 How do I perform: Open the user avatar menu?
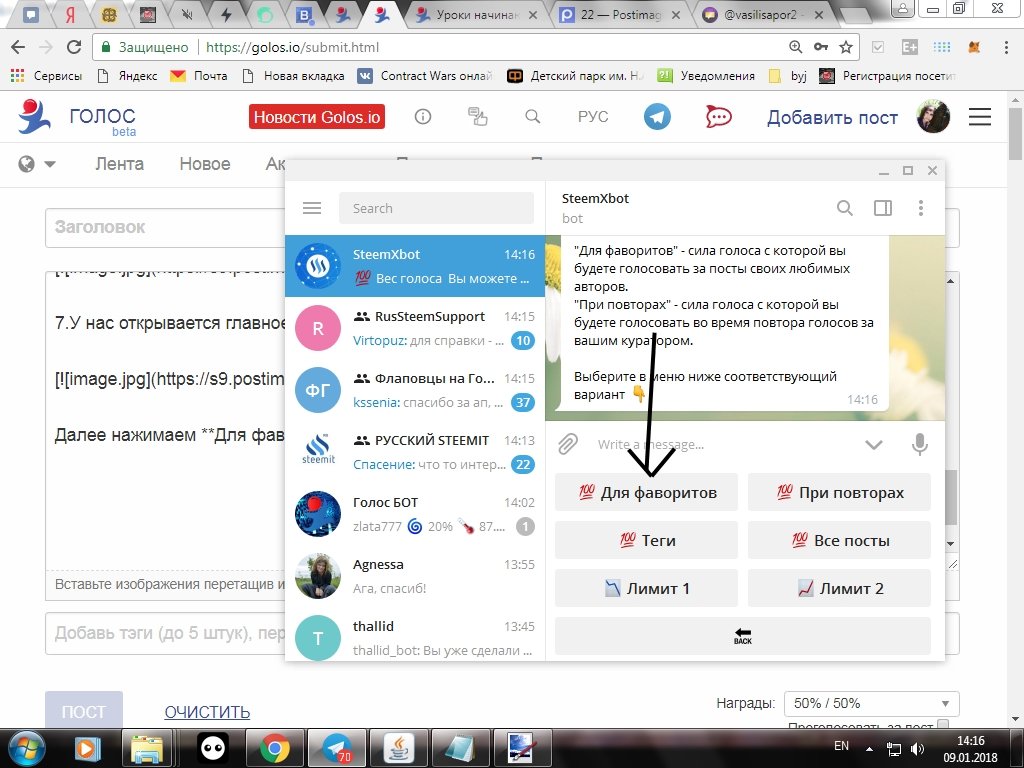click(933, 117)
